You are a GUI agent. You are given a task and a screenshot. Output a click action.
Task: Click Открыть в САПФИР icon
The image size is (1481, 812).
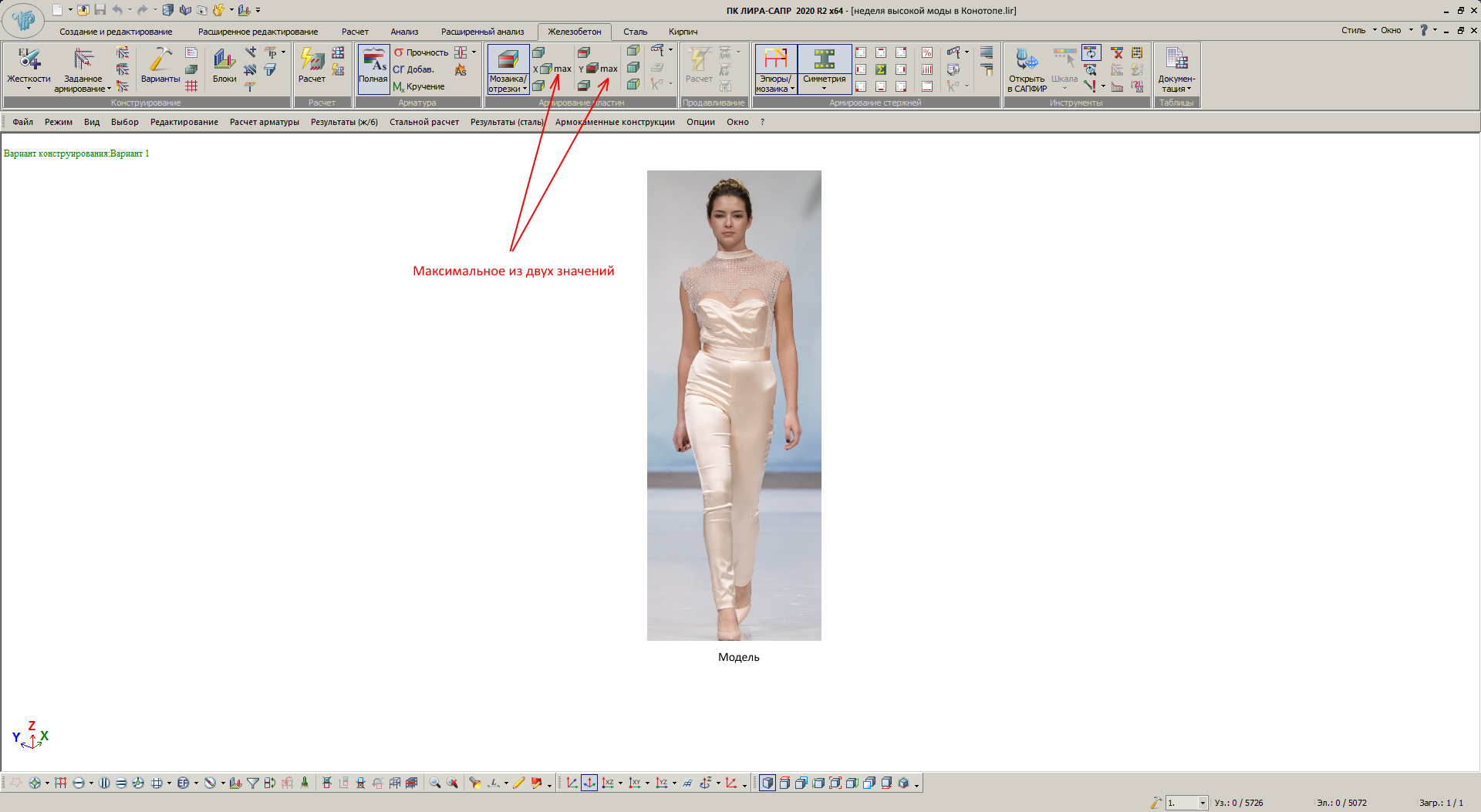click(1027, 61)
